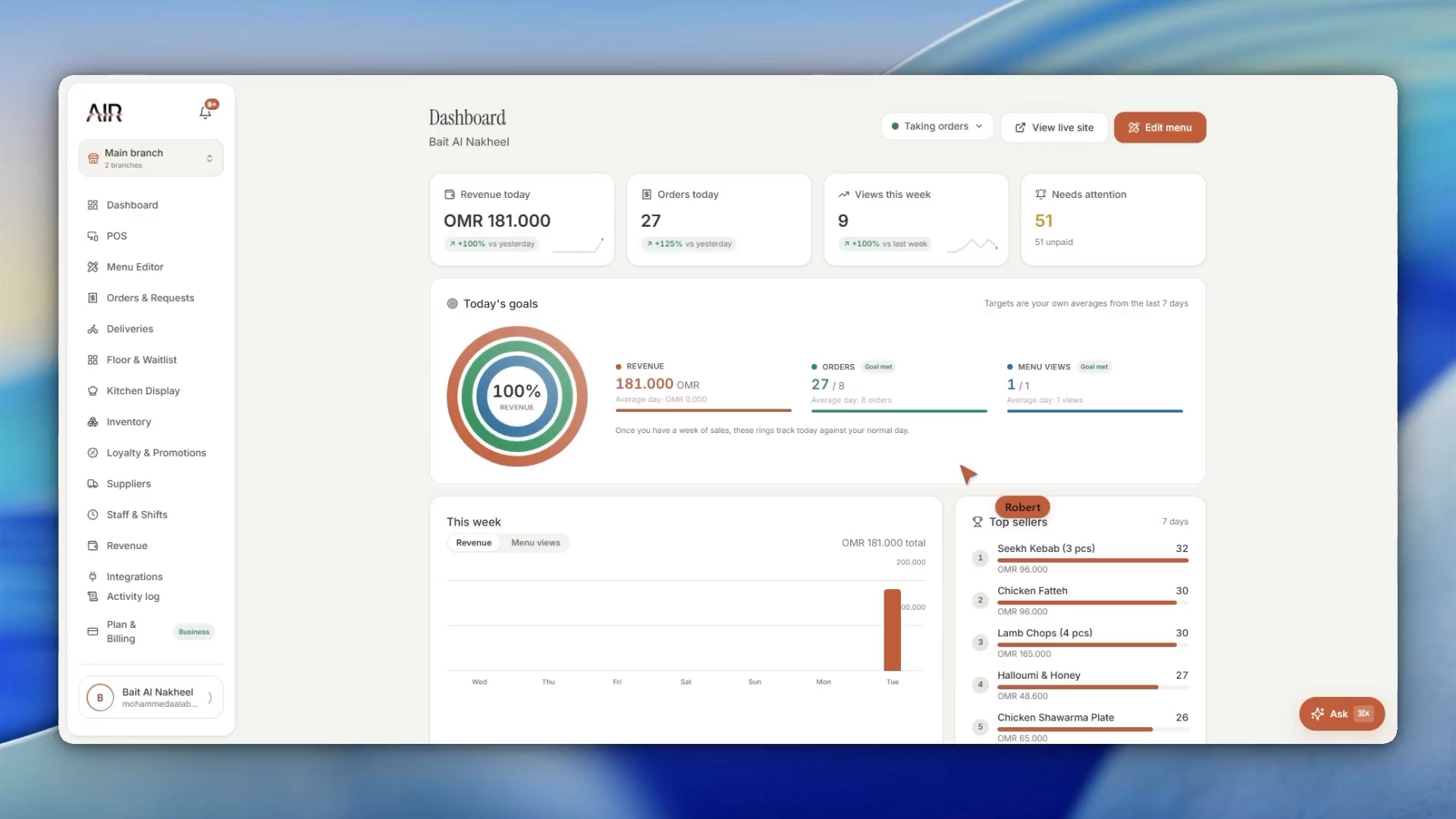Open the Ask assistant button
Screen dimensions: 1456x819
point(1341,714)
